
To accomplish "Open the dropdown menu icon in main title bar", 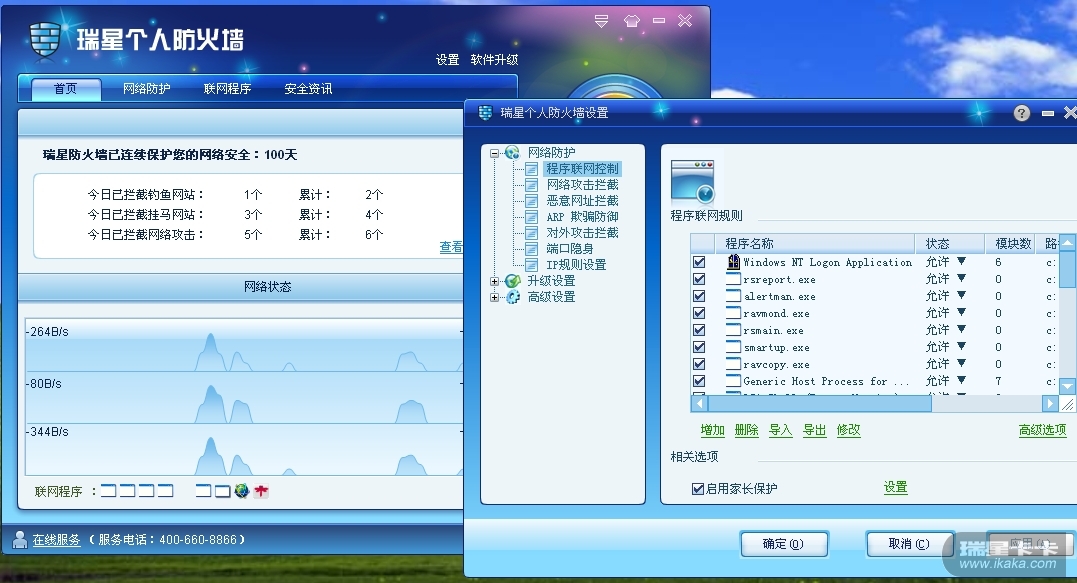I will [601, 21].
